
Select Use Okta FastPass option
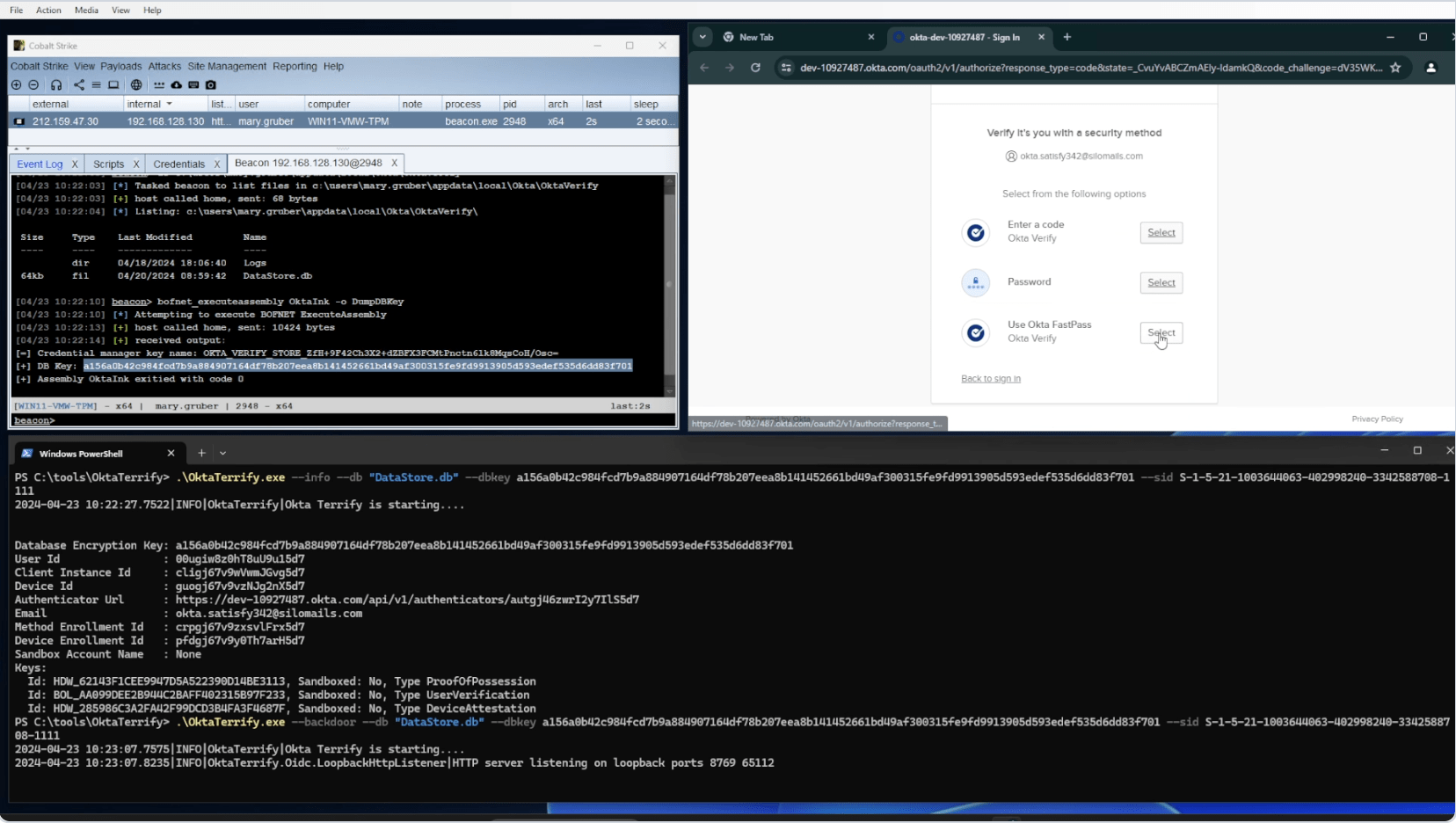[1161, 332]
